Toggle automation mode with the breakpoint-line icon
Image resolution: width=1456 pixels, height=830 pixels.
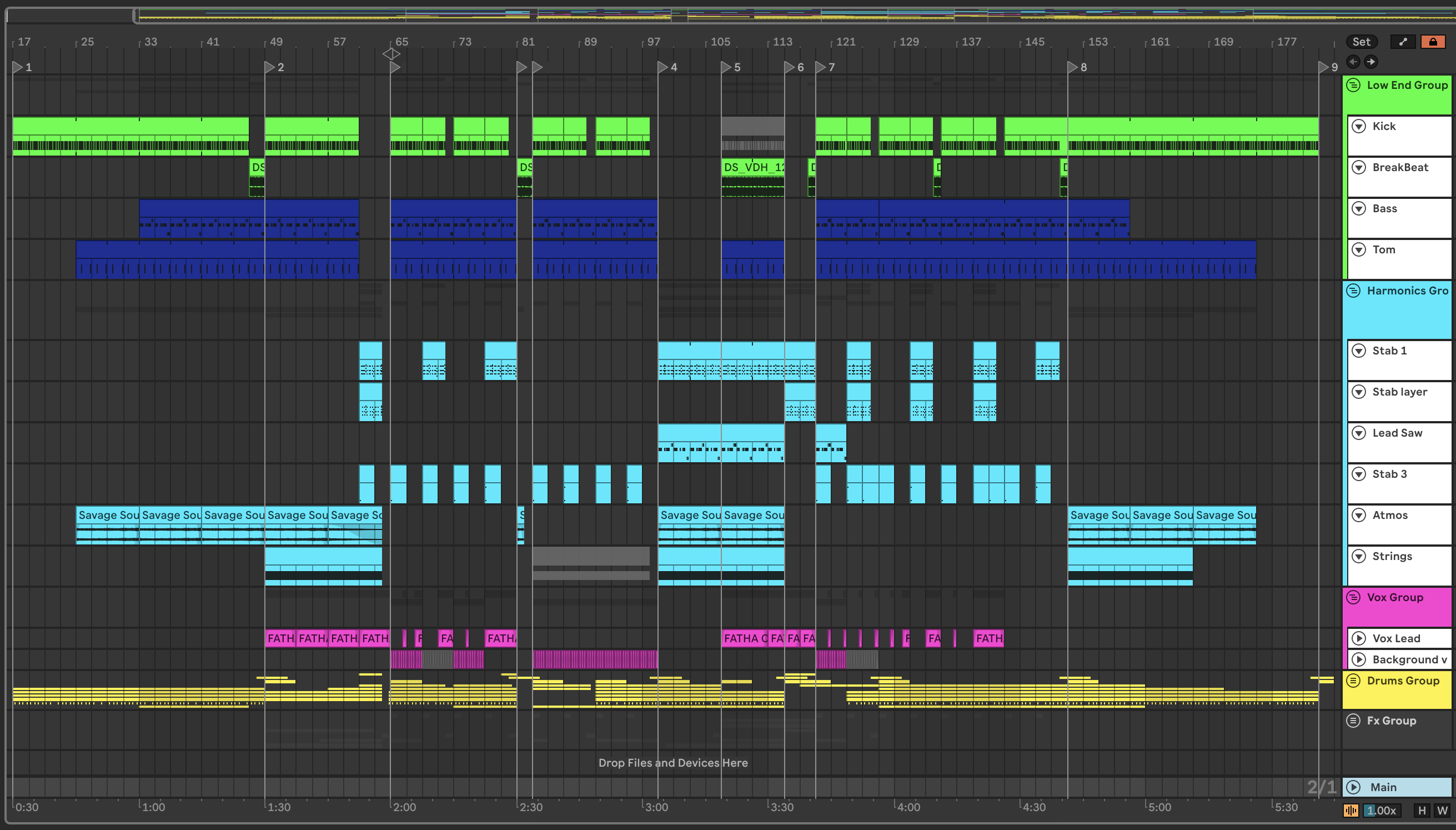1403,42
